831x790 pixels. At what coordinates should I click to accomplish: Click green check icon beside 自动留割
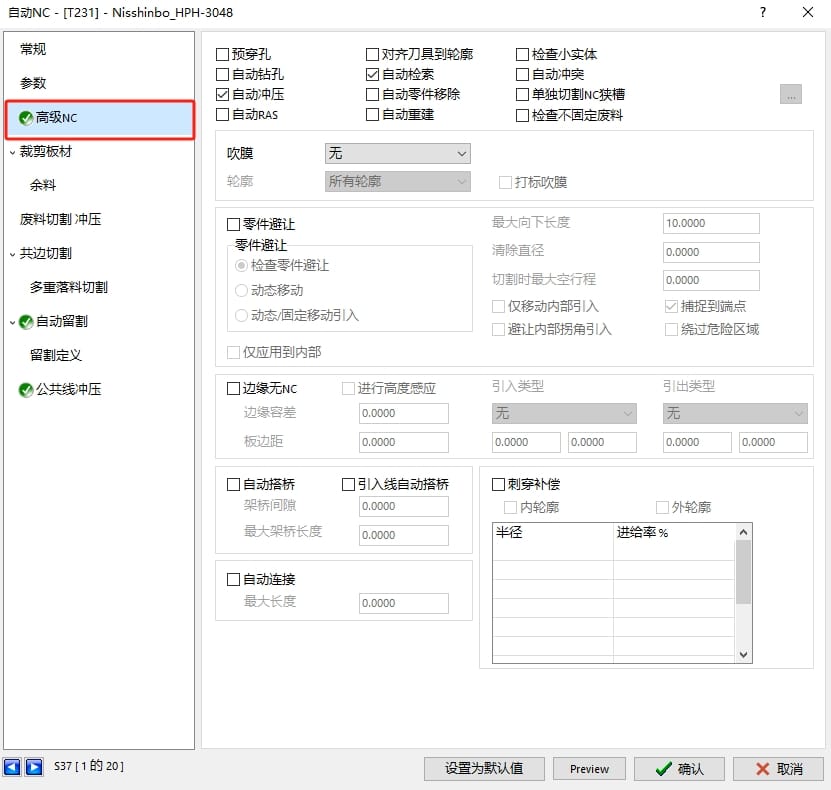[x=26, y=321]
